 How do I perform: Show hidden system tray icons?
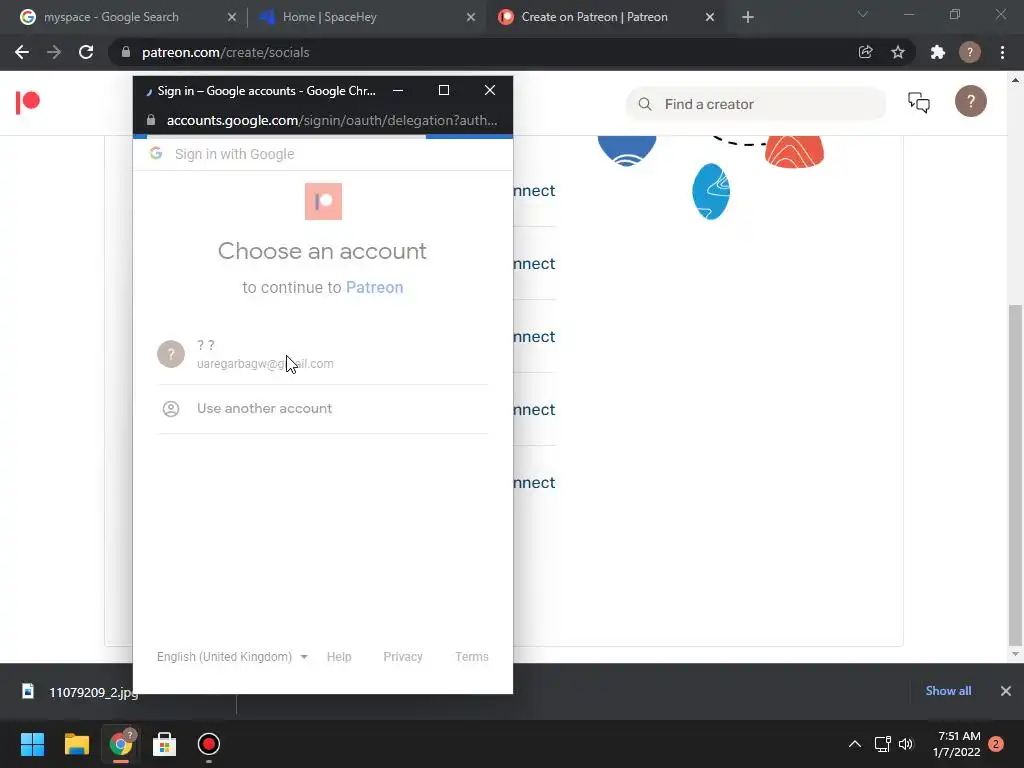click(854, 744)
